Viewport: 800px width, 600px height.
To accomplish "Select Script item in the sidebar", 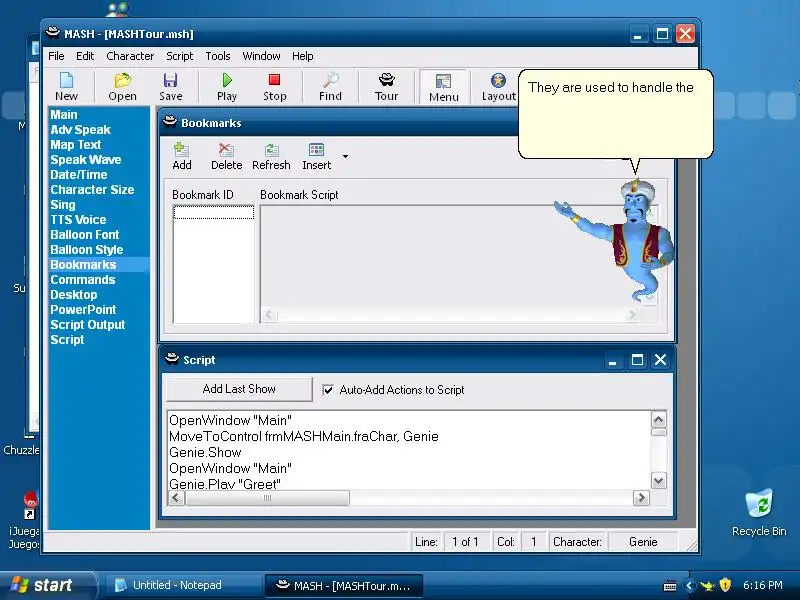I will point(67,339).
